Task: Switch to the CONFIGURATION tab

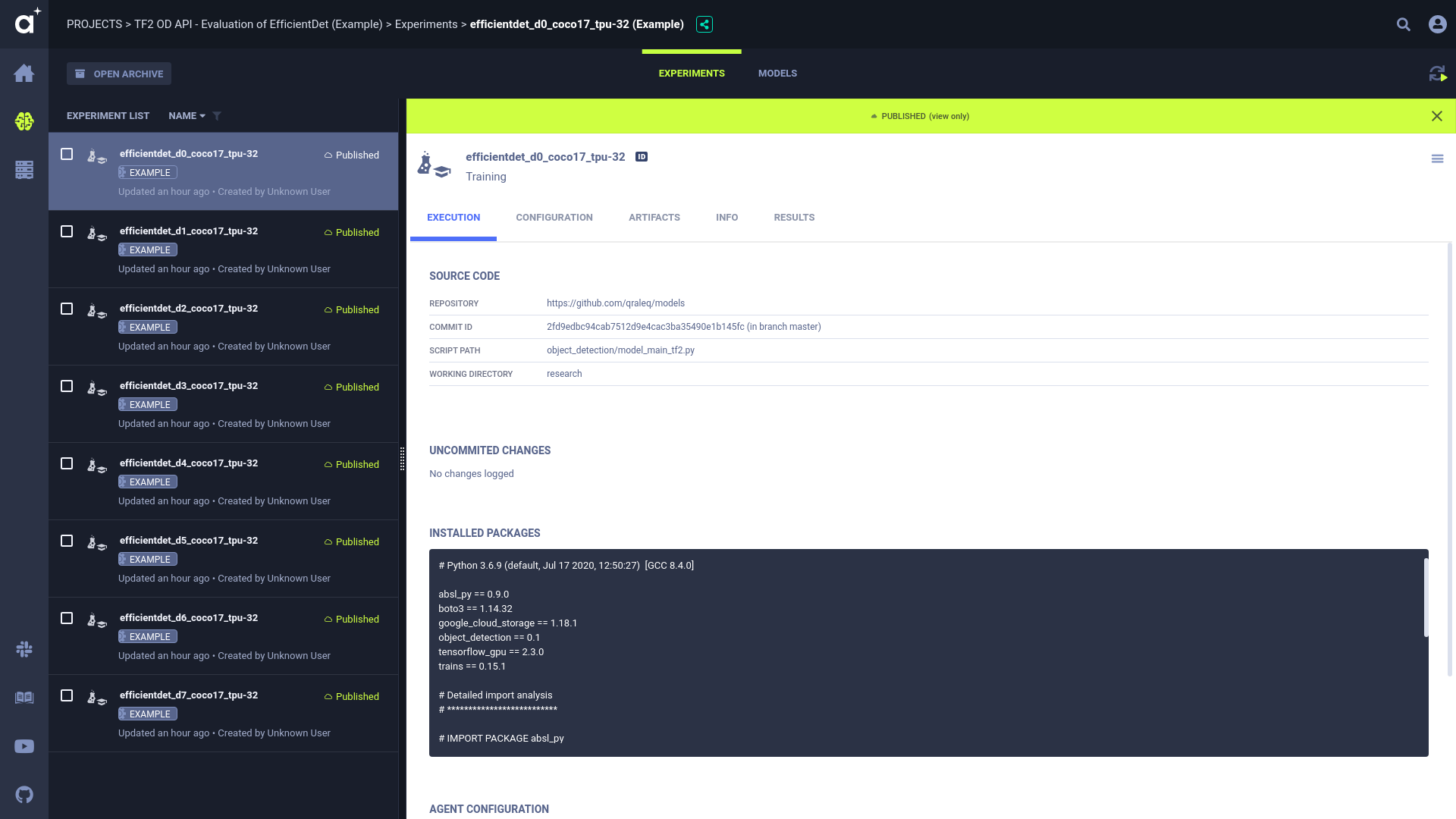Action: click(x=554, y=218)
